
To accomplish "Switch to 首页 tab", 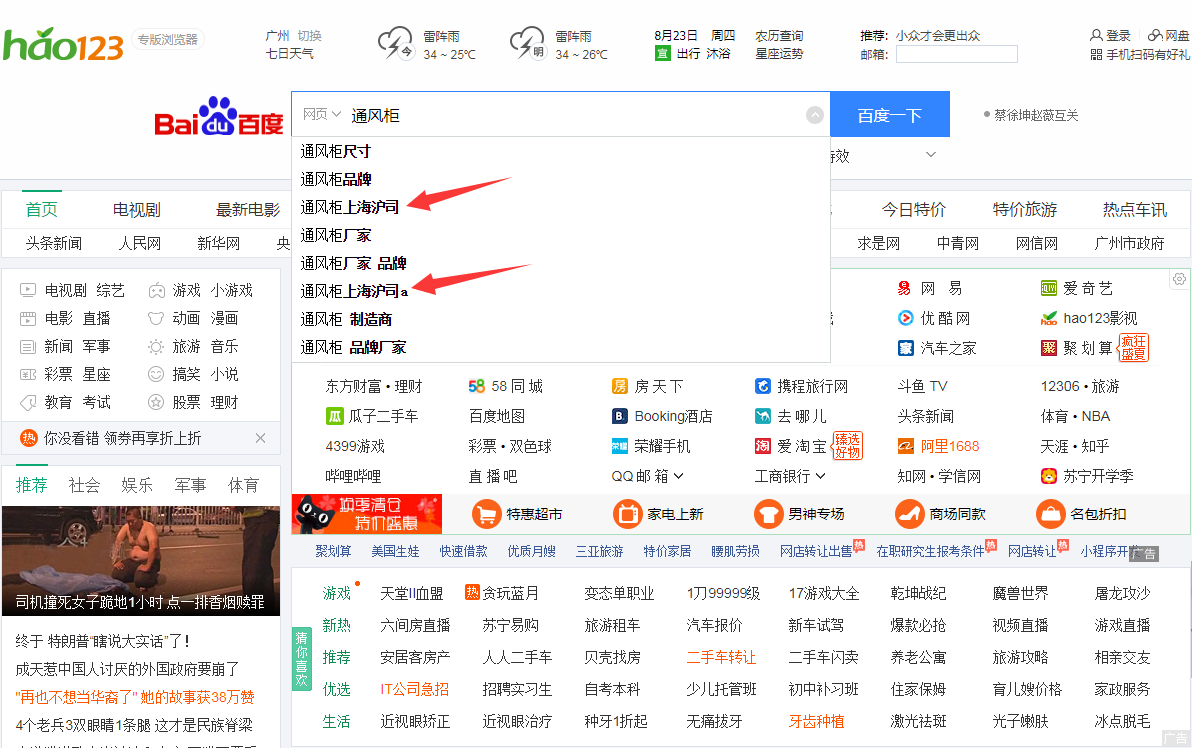I will (x=41, y=209).
